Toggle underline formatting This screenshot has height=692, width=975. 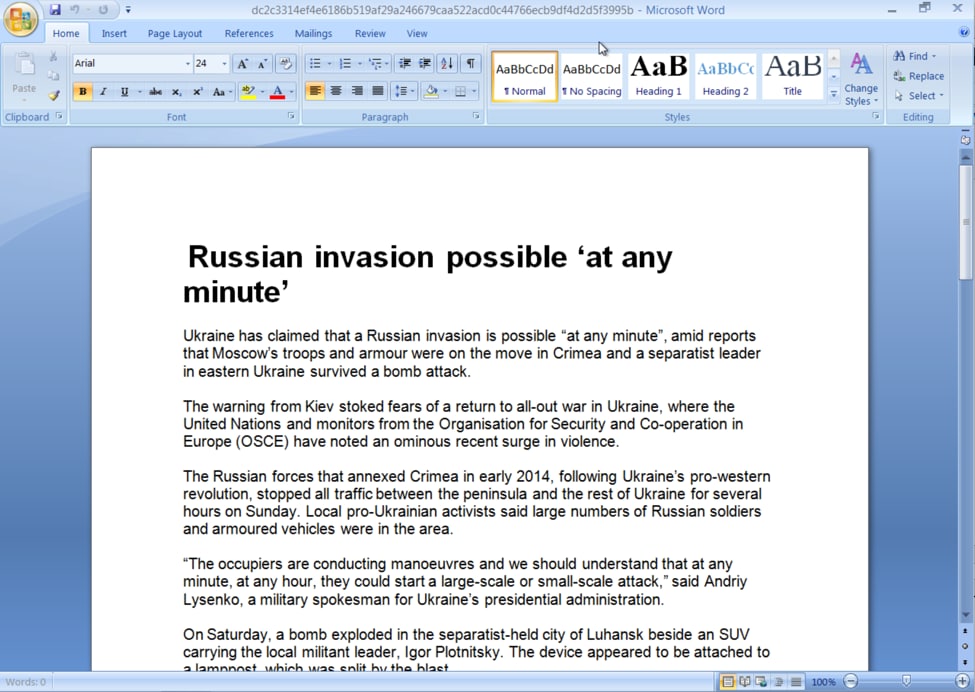click(x=124, y=92)
